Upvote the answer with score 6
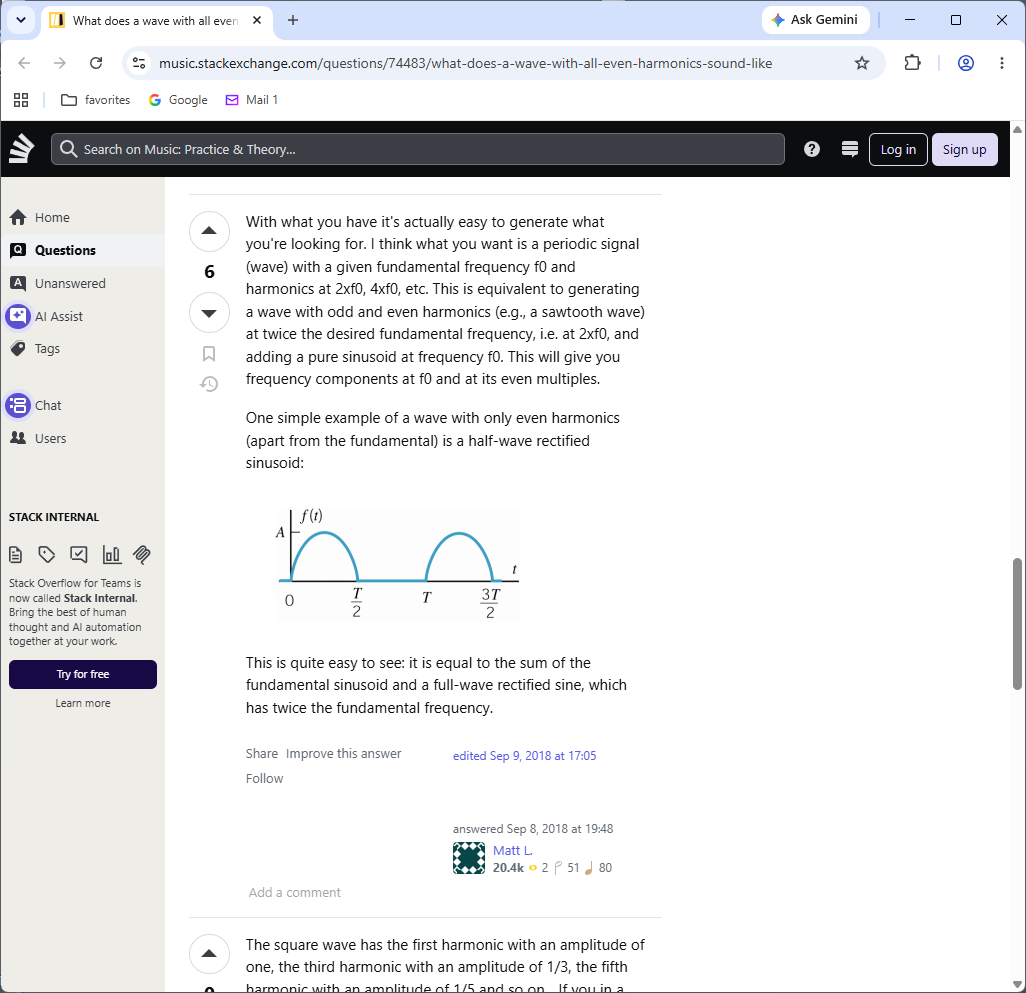The image size is (1026, 993). 209,231
